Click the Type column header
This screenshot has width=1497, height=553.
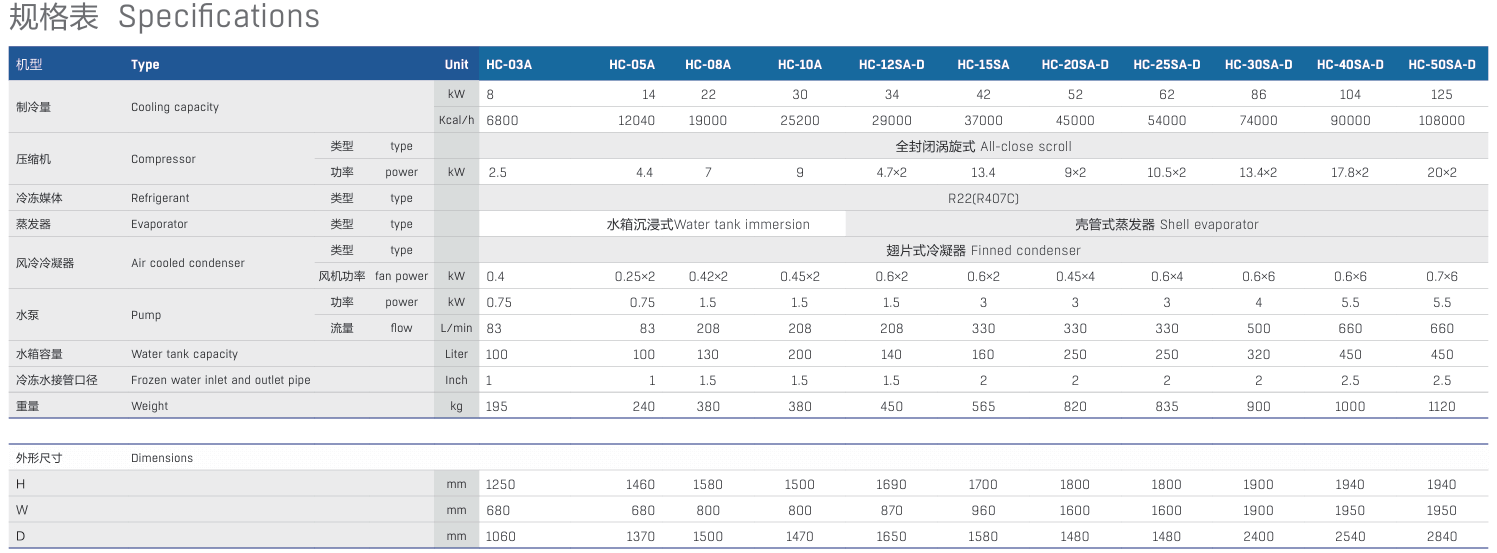(145, 64)
